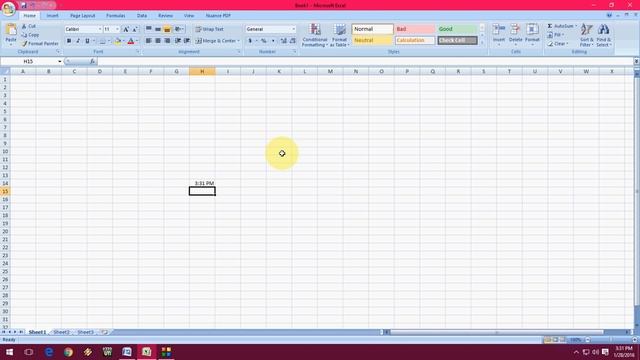Image resolution: width=640 pixels, height=360 pixels.
Task: Click the Name Box showing H15
Action: tap(31, 61)
